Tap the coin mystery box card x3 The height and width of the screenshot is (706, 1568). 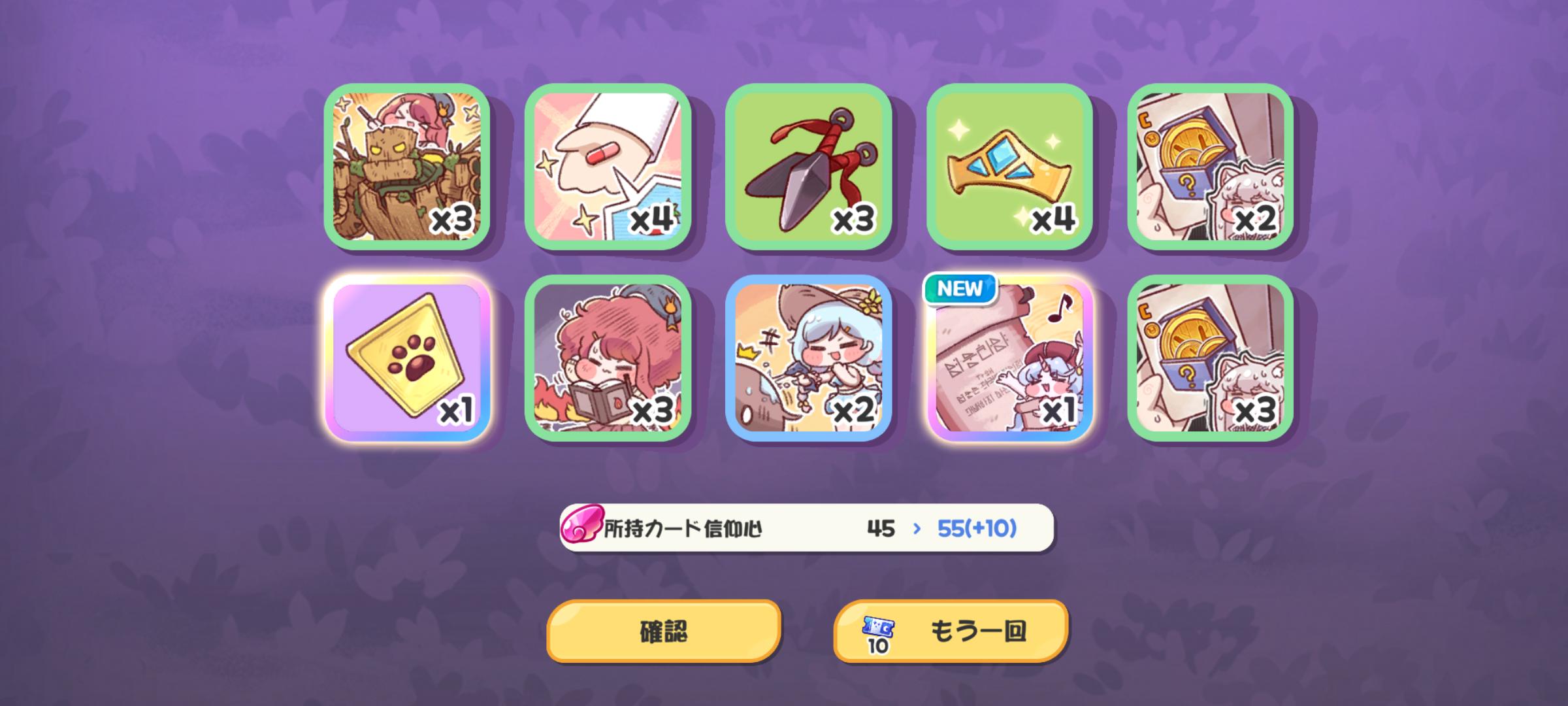1210,358
